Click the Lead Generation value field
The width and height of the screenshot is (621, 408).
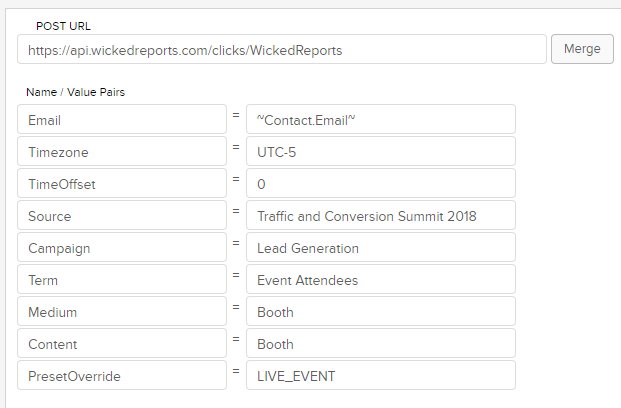380,247
